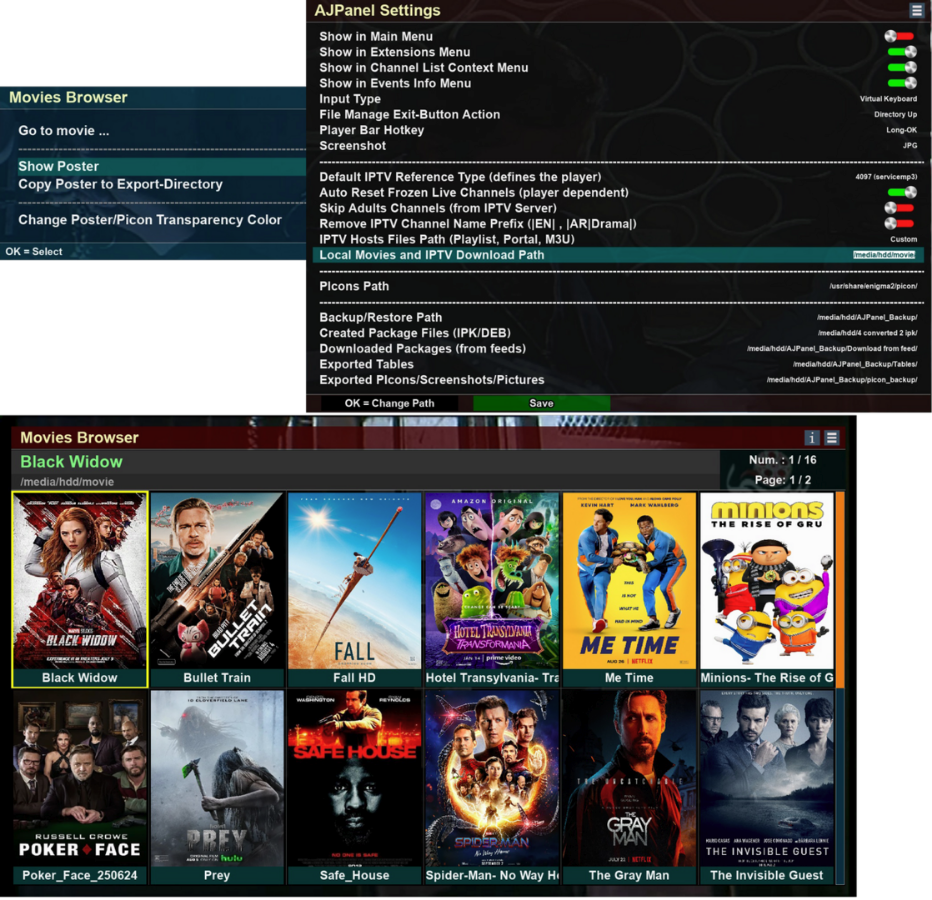Click OK = Select hint label

click(x=34, y=251)
